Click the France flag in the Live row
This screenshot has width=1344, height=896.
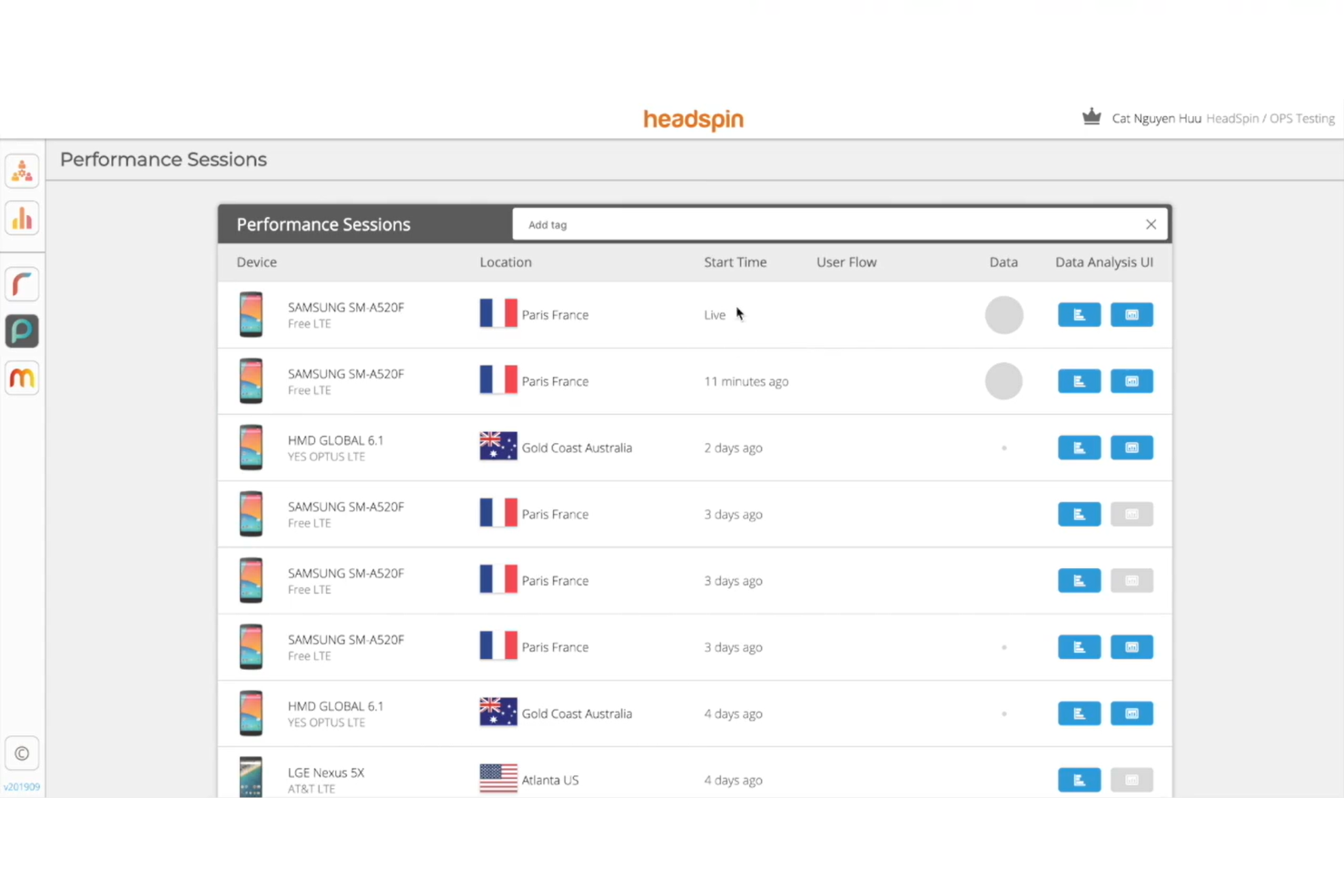(x=499, y=313)
